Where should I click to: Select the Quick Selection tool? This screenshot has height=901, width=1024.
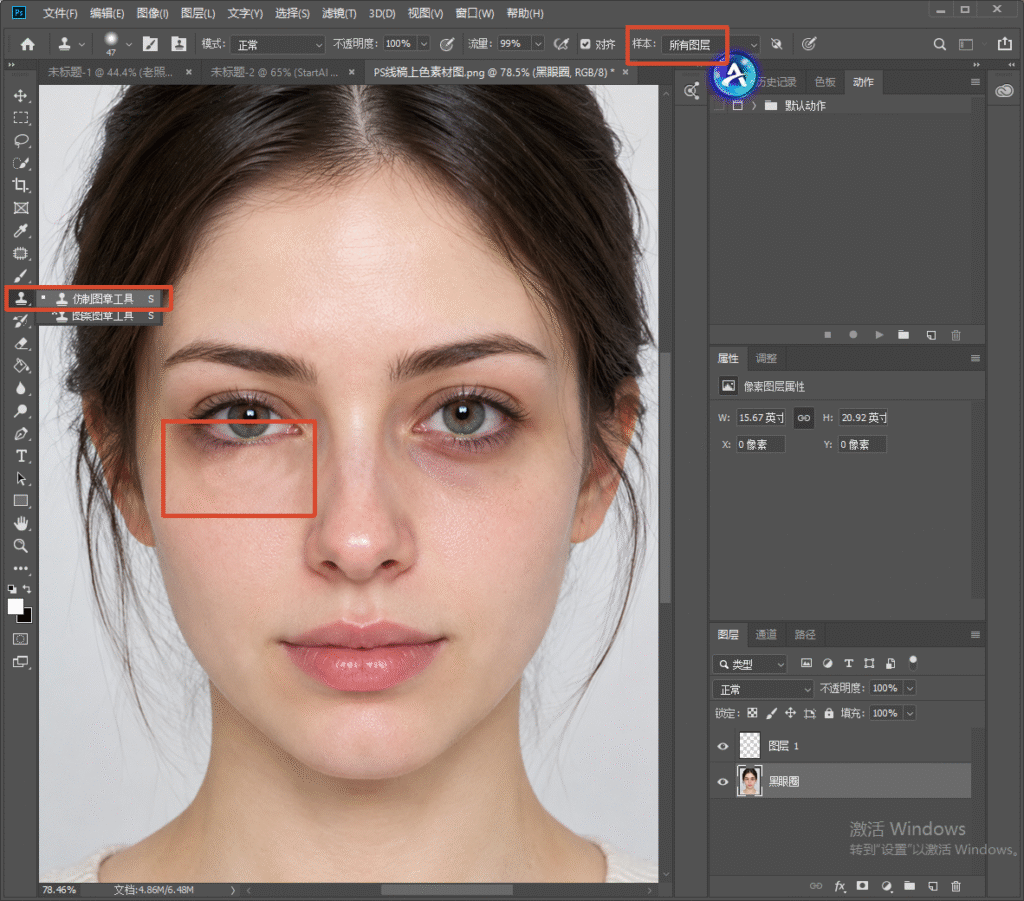tap(21, 163)
